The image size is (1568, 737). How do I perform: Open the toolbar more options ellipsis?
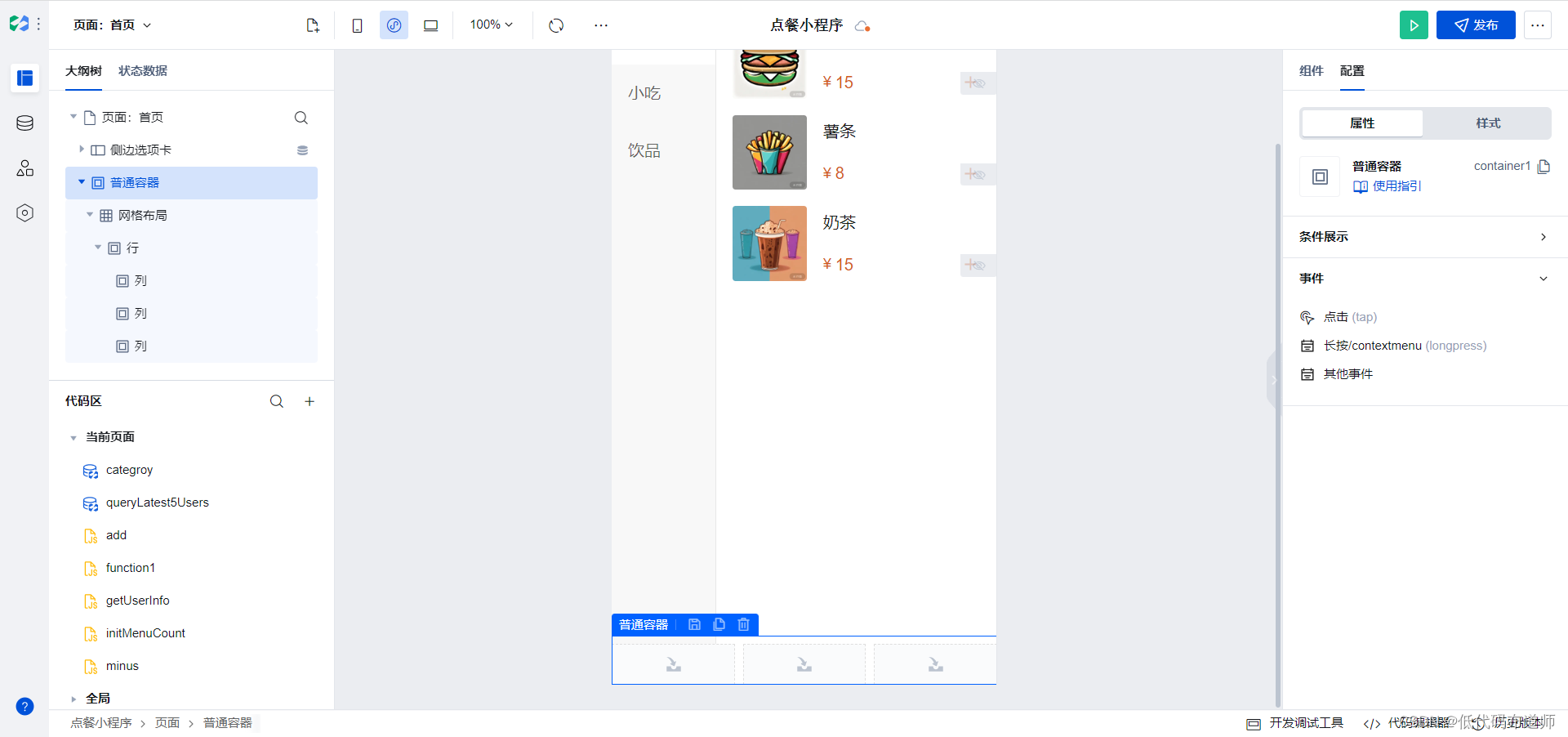click(601, 25)
